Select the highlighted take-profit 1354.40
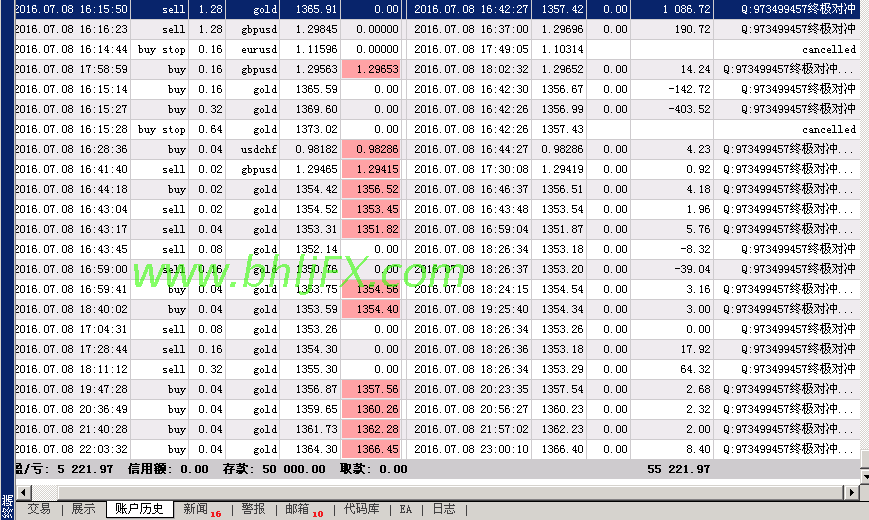Viewport: 869px width, 520px height. coord(371,309)
